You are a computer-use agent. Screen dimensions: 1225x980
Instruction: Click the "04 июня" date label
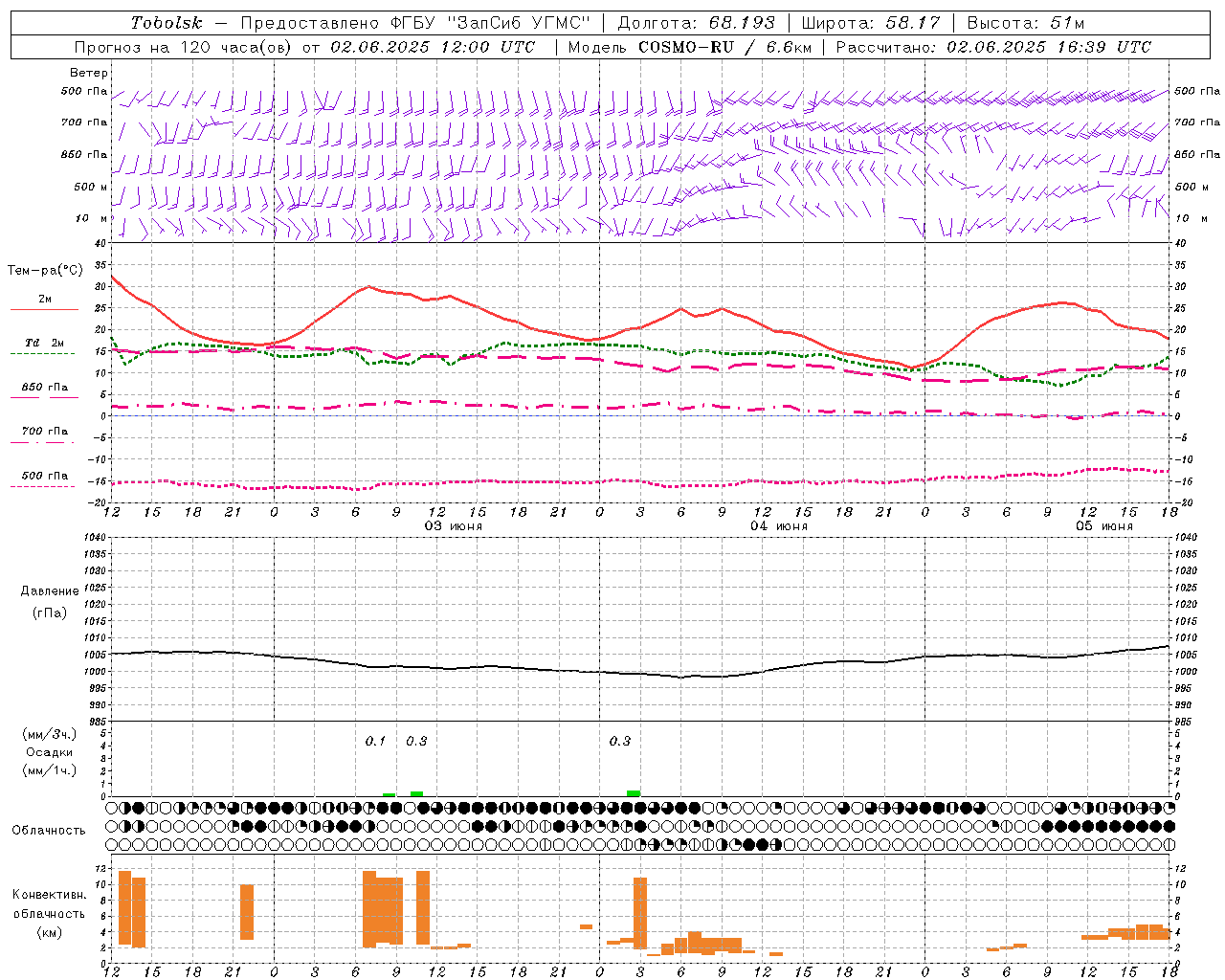[779, 526]
